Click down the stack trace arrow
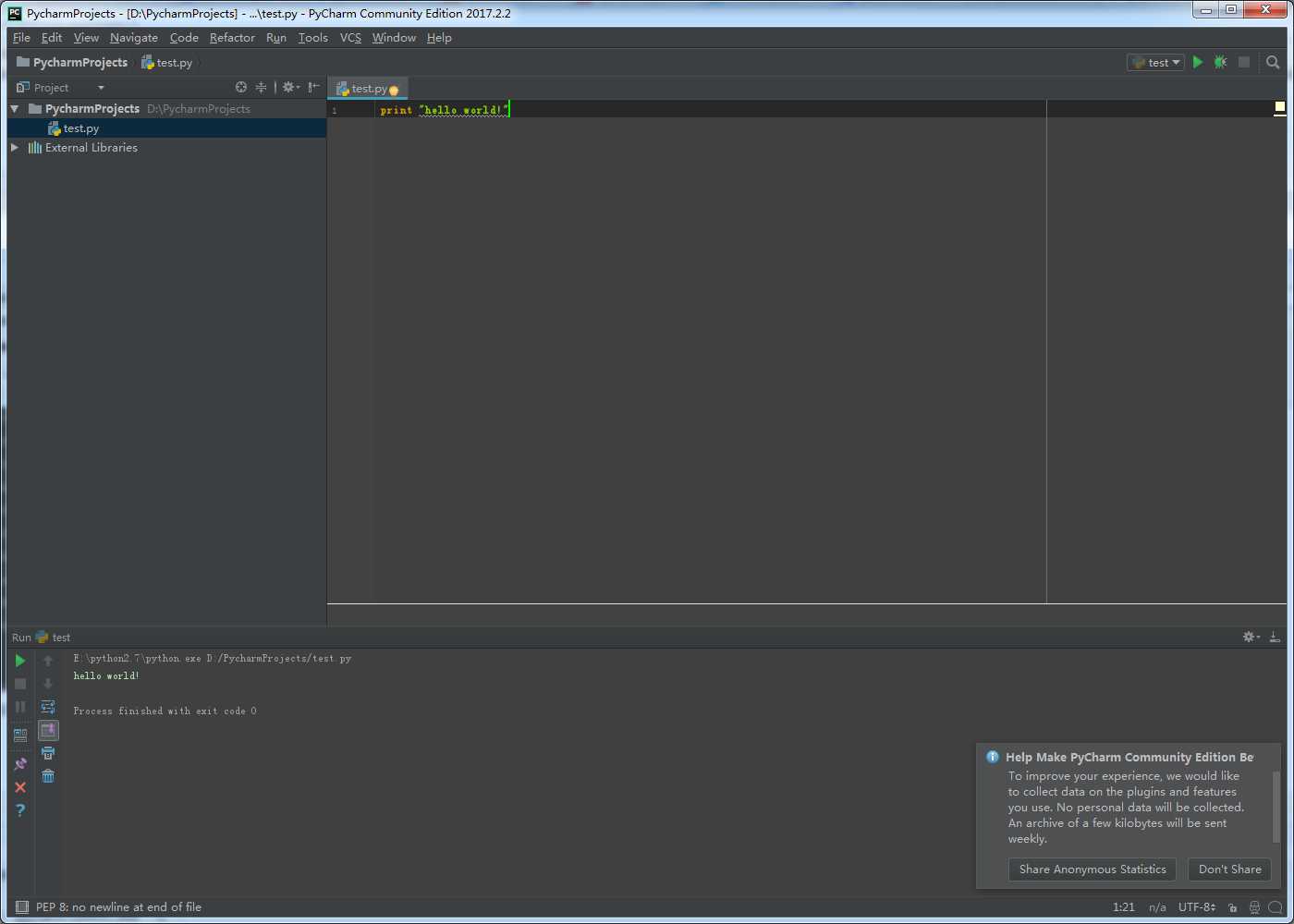The width and height of the screenshot is (1294, 924). click(48, 684)
